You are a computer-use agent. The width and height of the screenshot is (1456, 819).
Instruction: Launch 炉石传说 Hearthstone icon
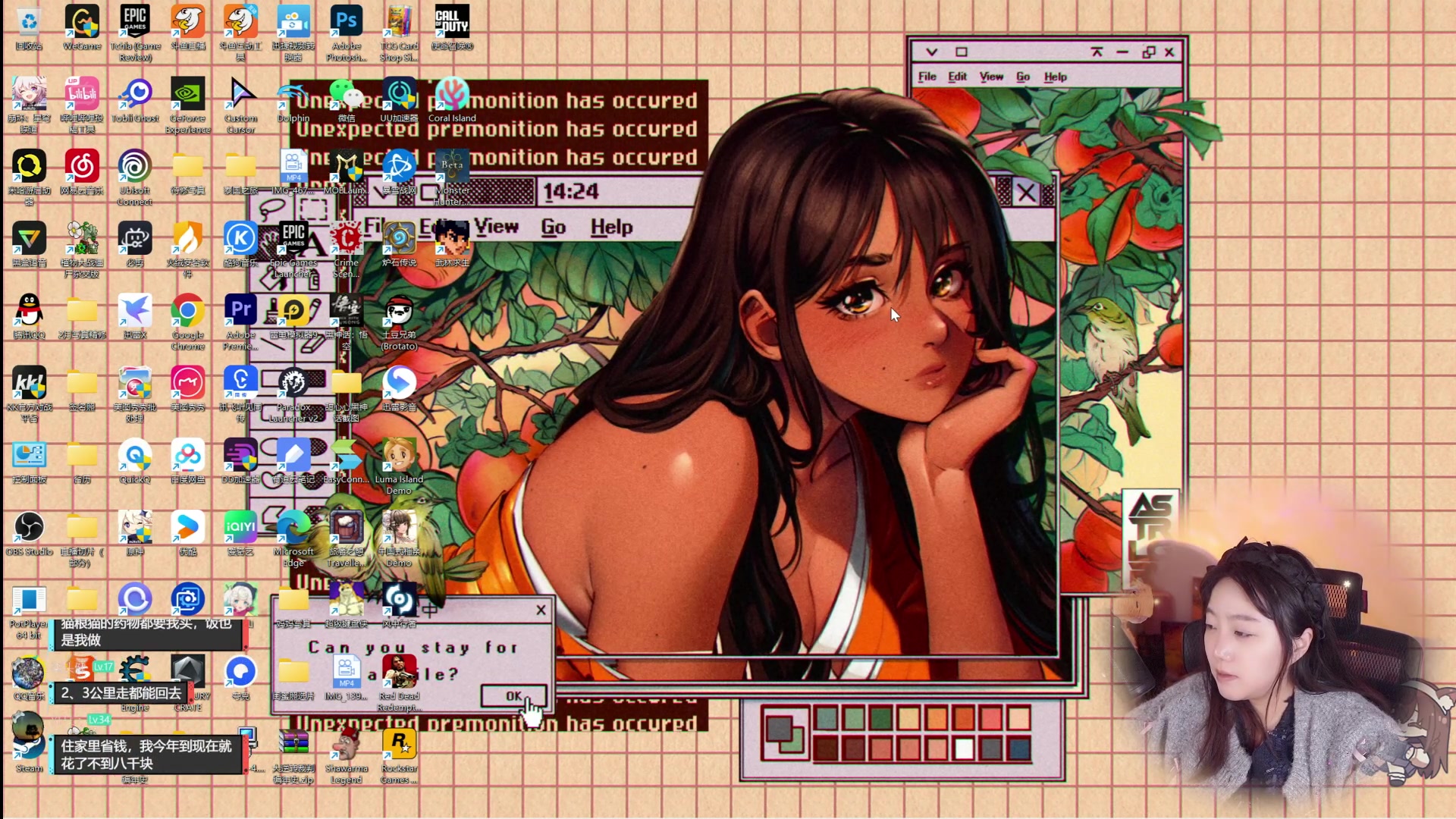pos(399,244)
